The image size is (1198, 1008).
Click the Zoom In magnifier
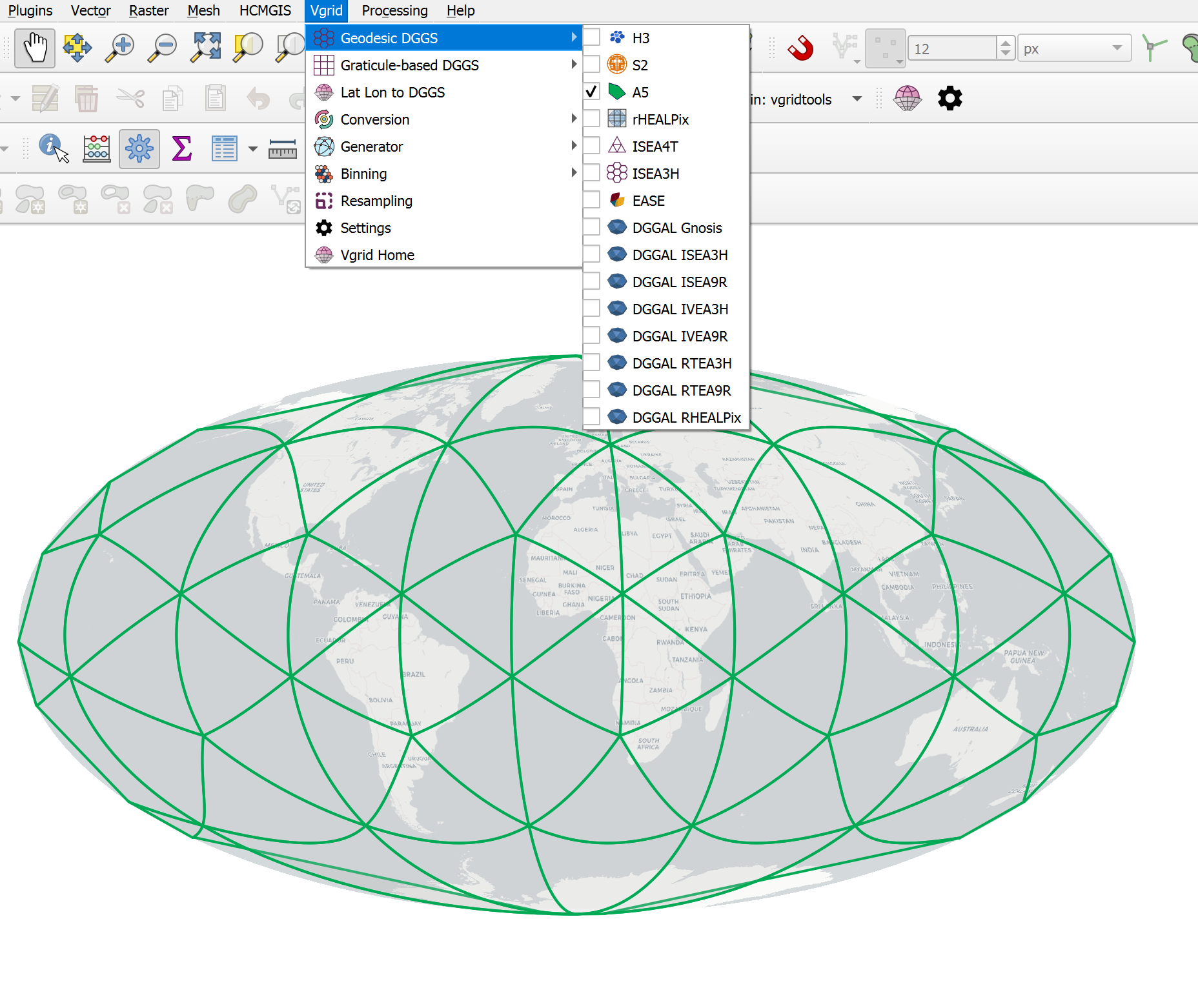[120, 48]
